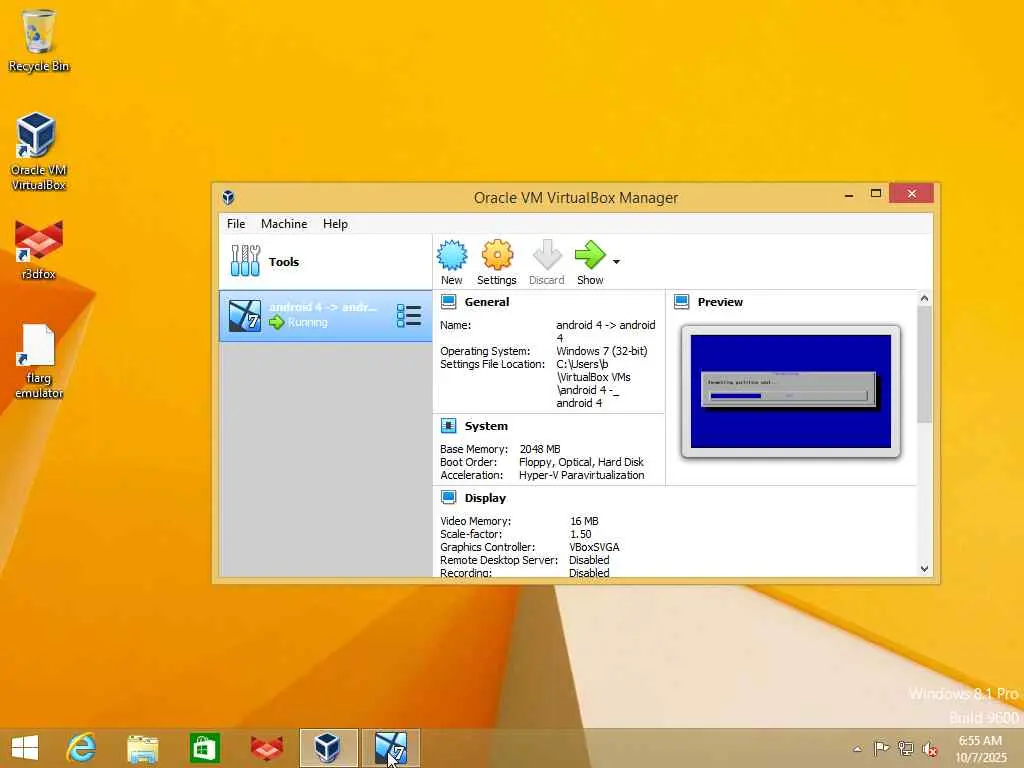Click the 'Windows 7 (32-bit)' operating system value
1024x768 pixels.
[601, 351]
